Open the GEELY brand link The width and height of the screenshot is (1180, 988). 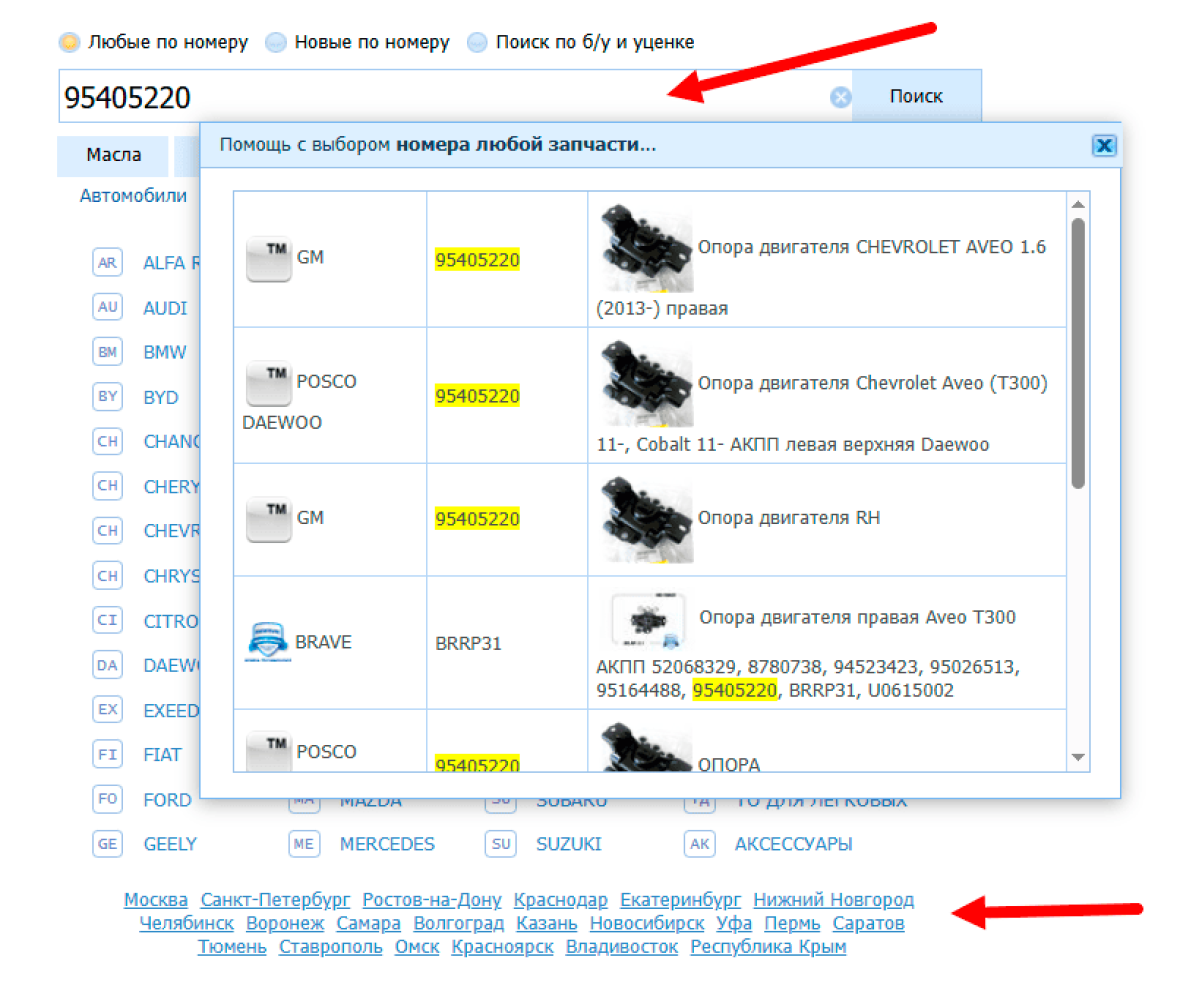coord(170,844)
